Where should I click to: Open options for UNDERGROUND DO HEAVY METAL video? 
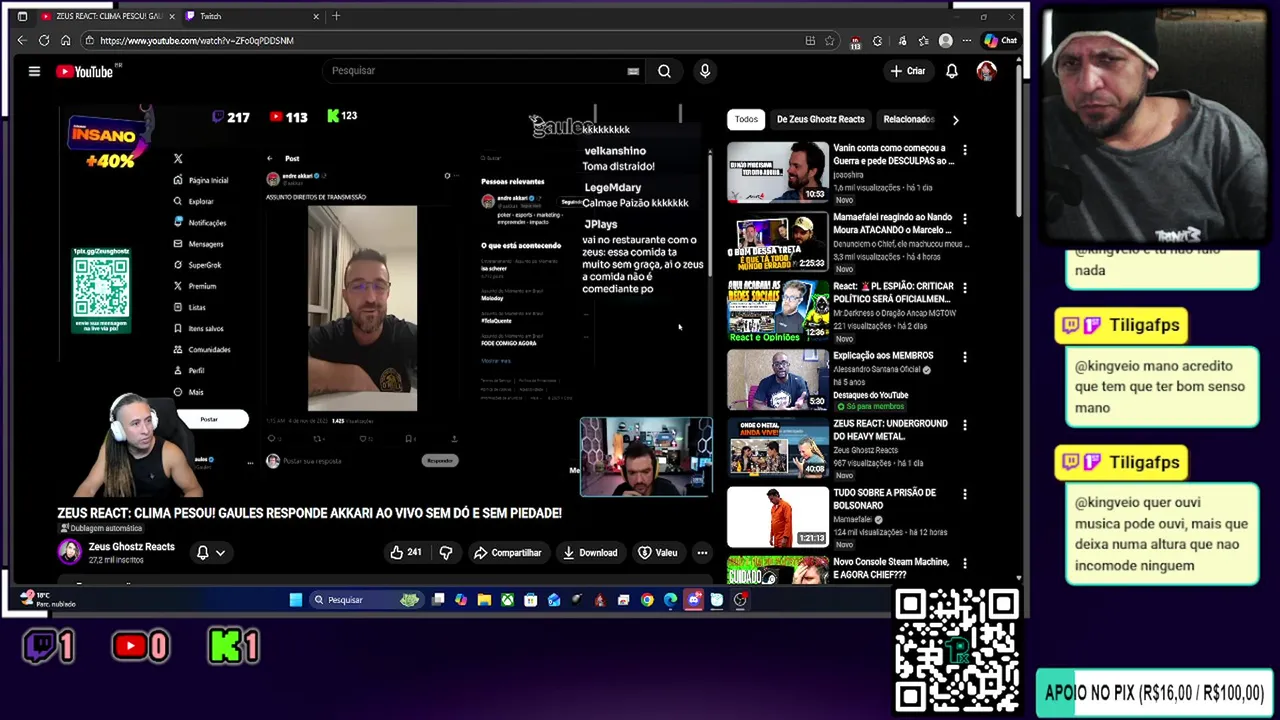point(965,425)
